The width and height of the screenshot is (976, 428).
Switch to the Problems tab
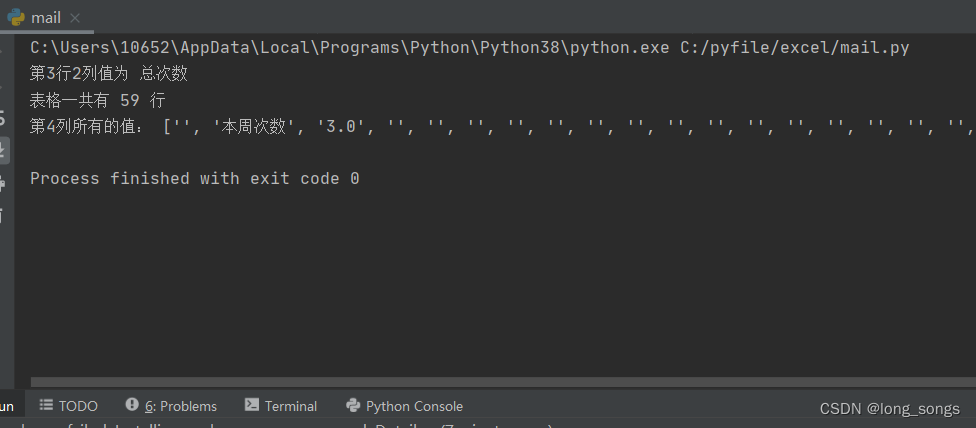[x=180, y=406]
